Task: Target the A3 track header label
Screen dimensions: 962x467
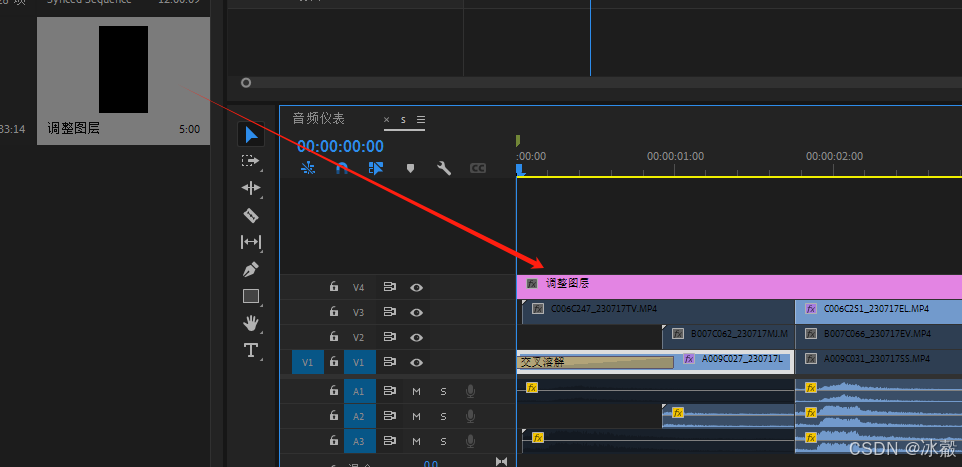Action: pos(358,441)
